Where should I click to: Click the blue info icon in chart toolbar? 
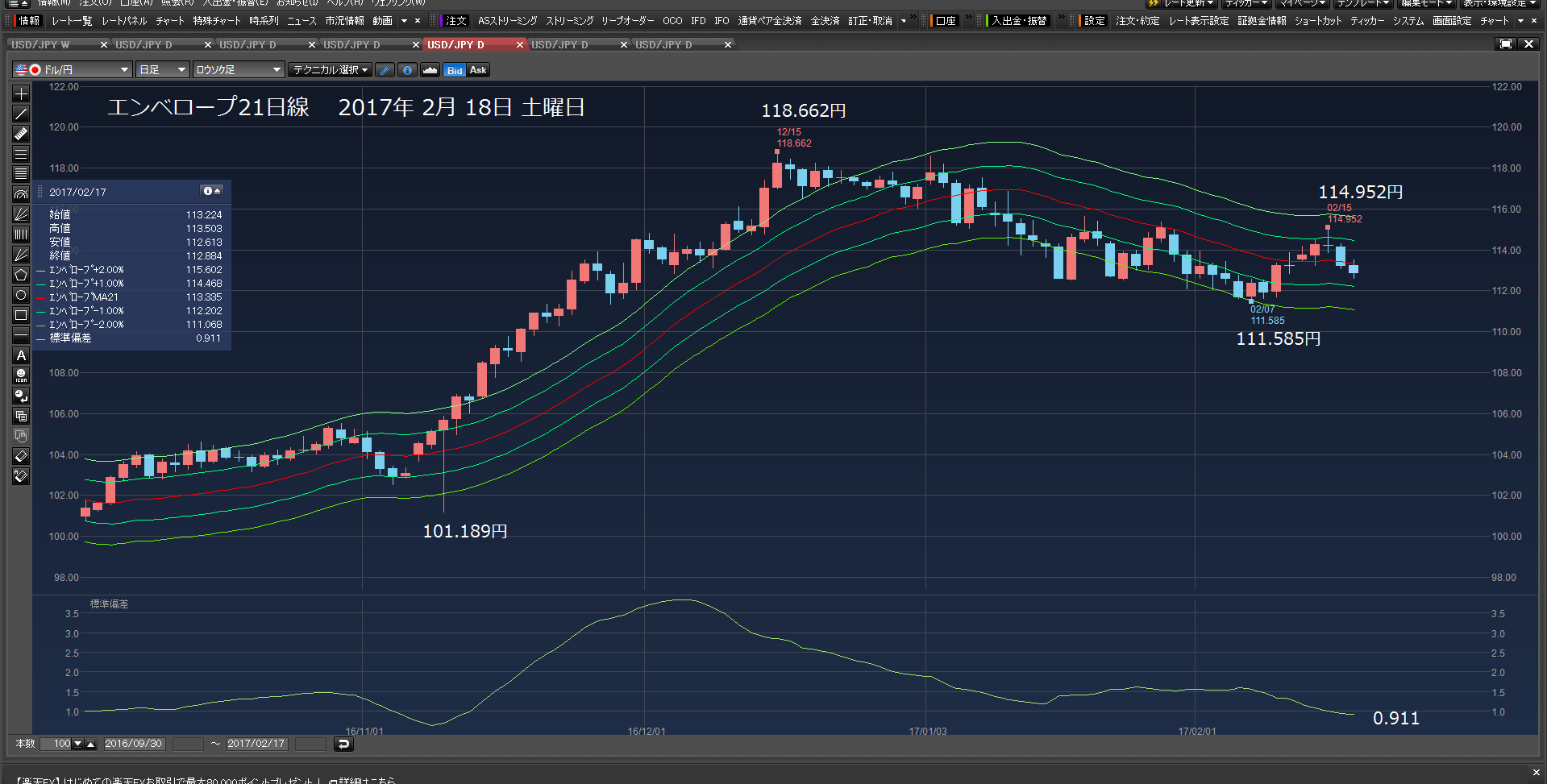click(408, 70)
